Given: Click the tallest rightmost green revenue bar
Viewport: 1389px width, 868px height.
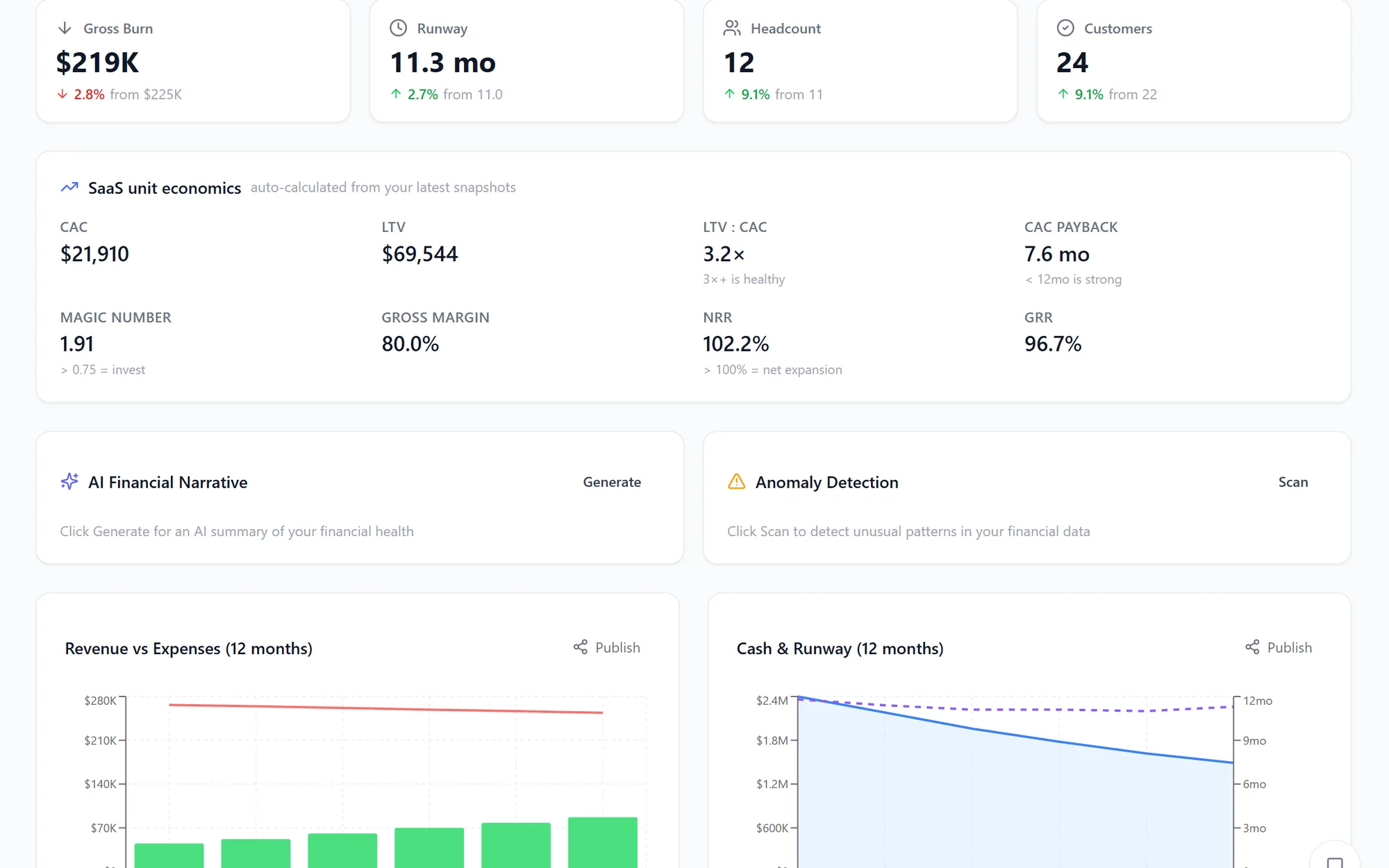Looking at the screenshot, I should click(603, 842).
